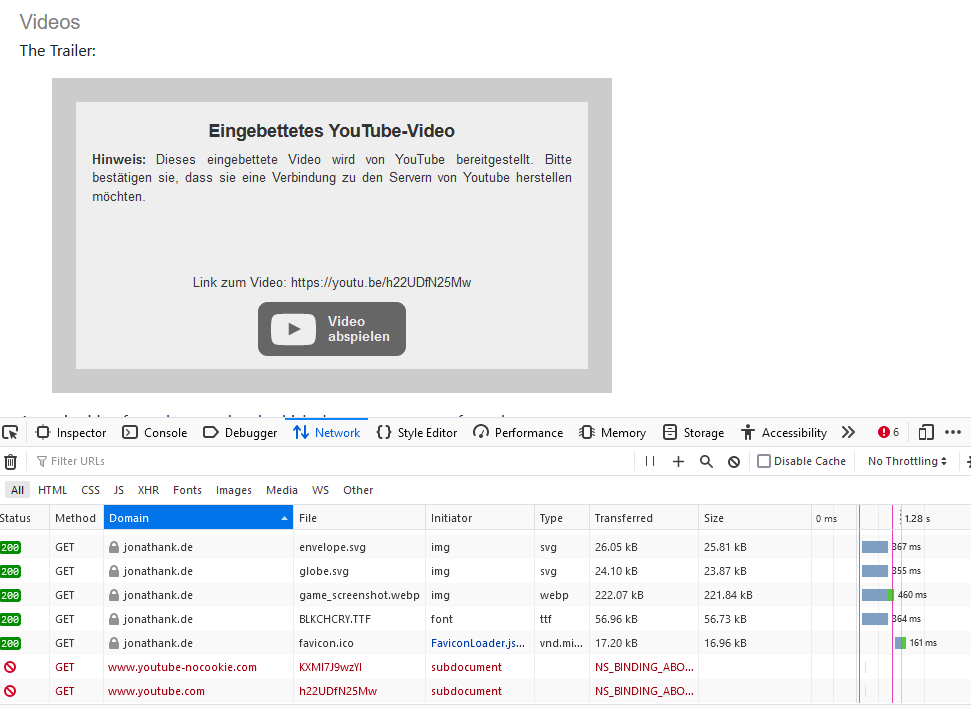Open the Style Editor tab

tap(417, 433)
